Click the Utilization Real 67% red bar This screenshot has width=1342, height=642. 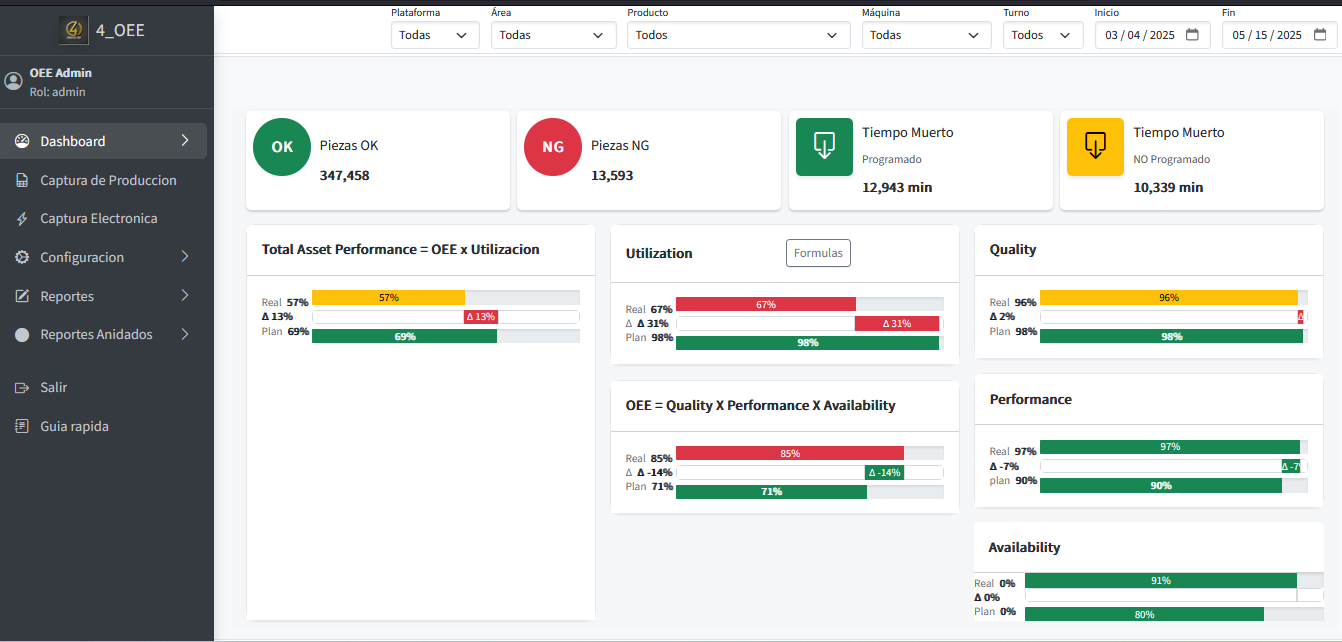(x=766, y=304)
